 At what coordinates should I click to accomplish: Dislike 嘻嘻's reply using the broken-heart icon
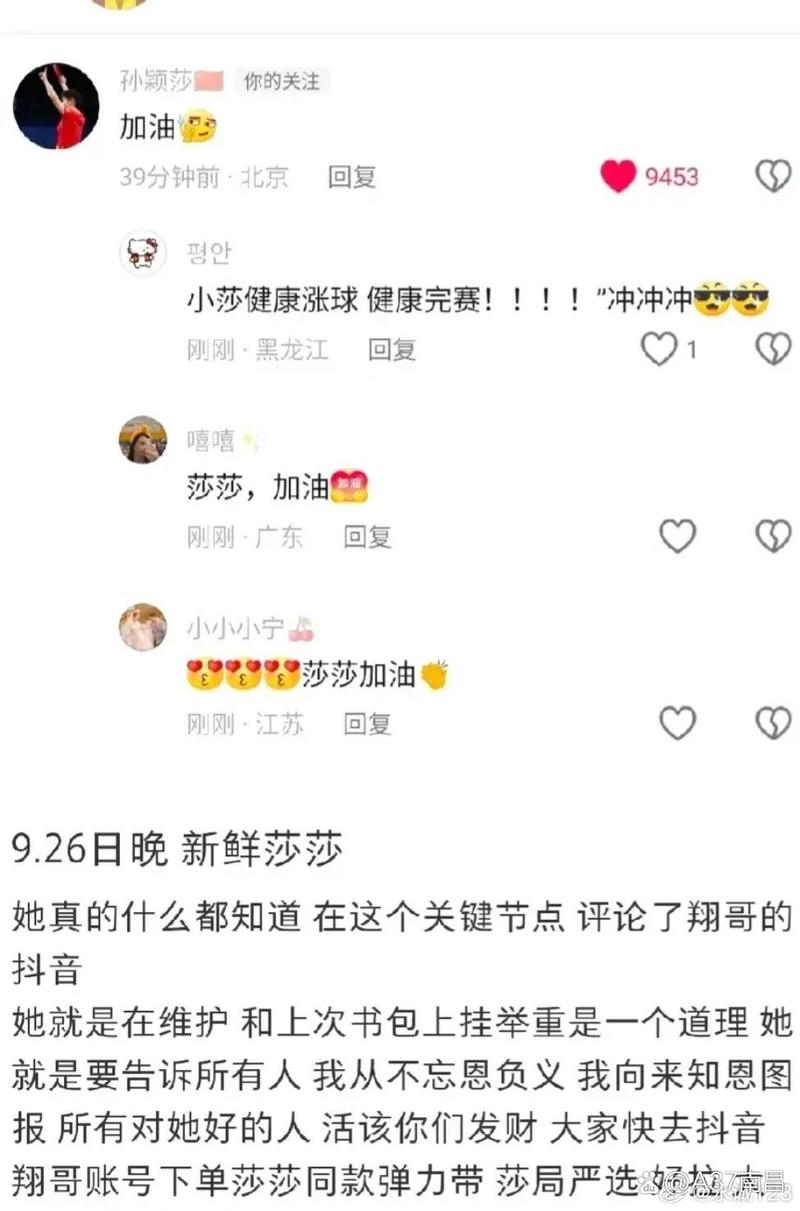[x=772, y=537]
